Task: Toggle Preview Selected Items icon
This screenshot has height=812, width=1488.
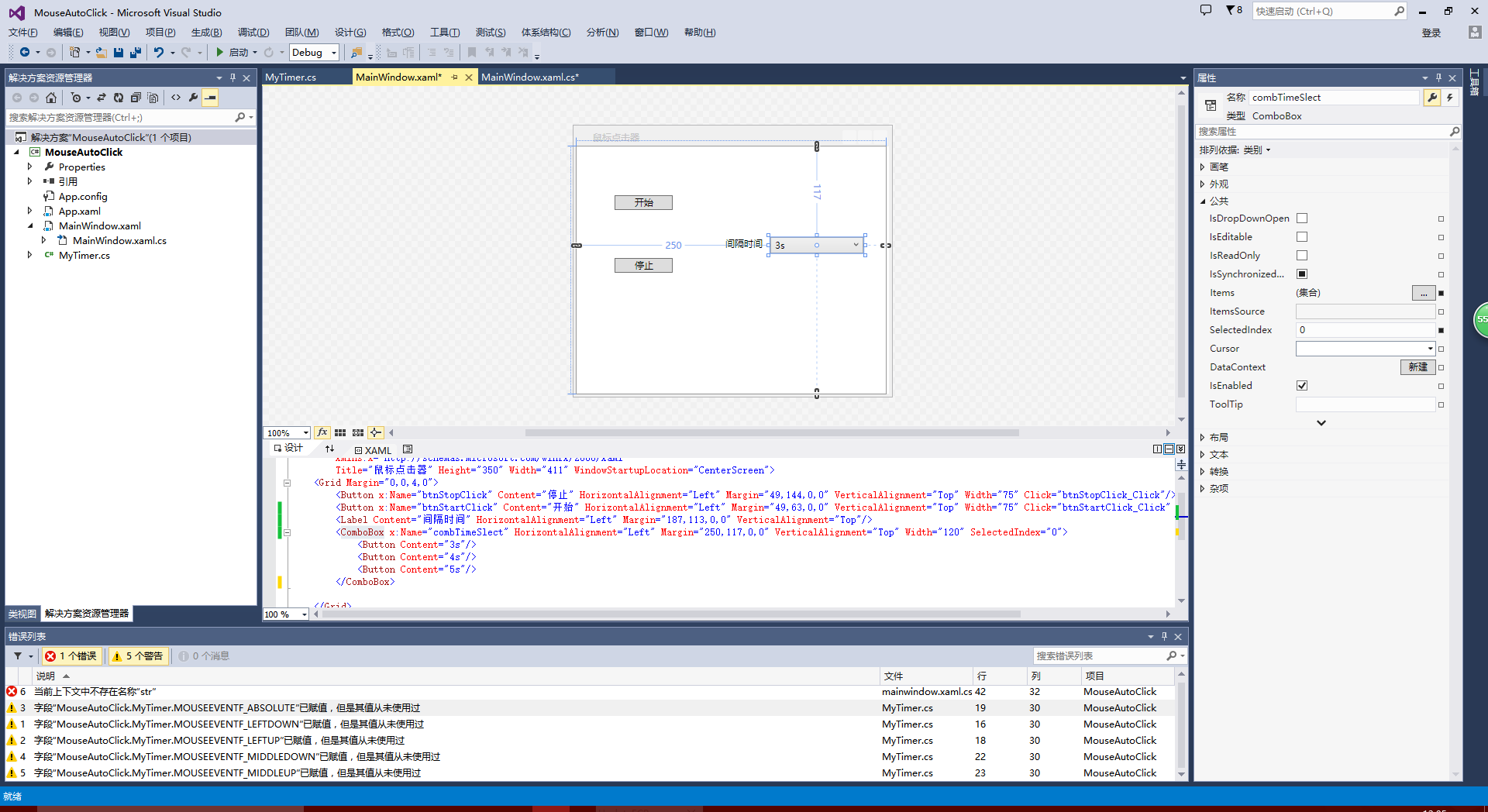Action: pyautogui.click(x=210, y=98)
